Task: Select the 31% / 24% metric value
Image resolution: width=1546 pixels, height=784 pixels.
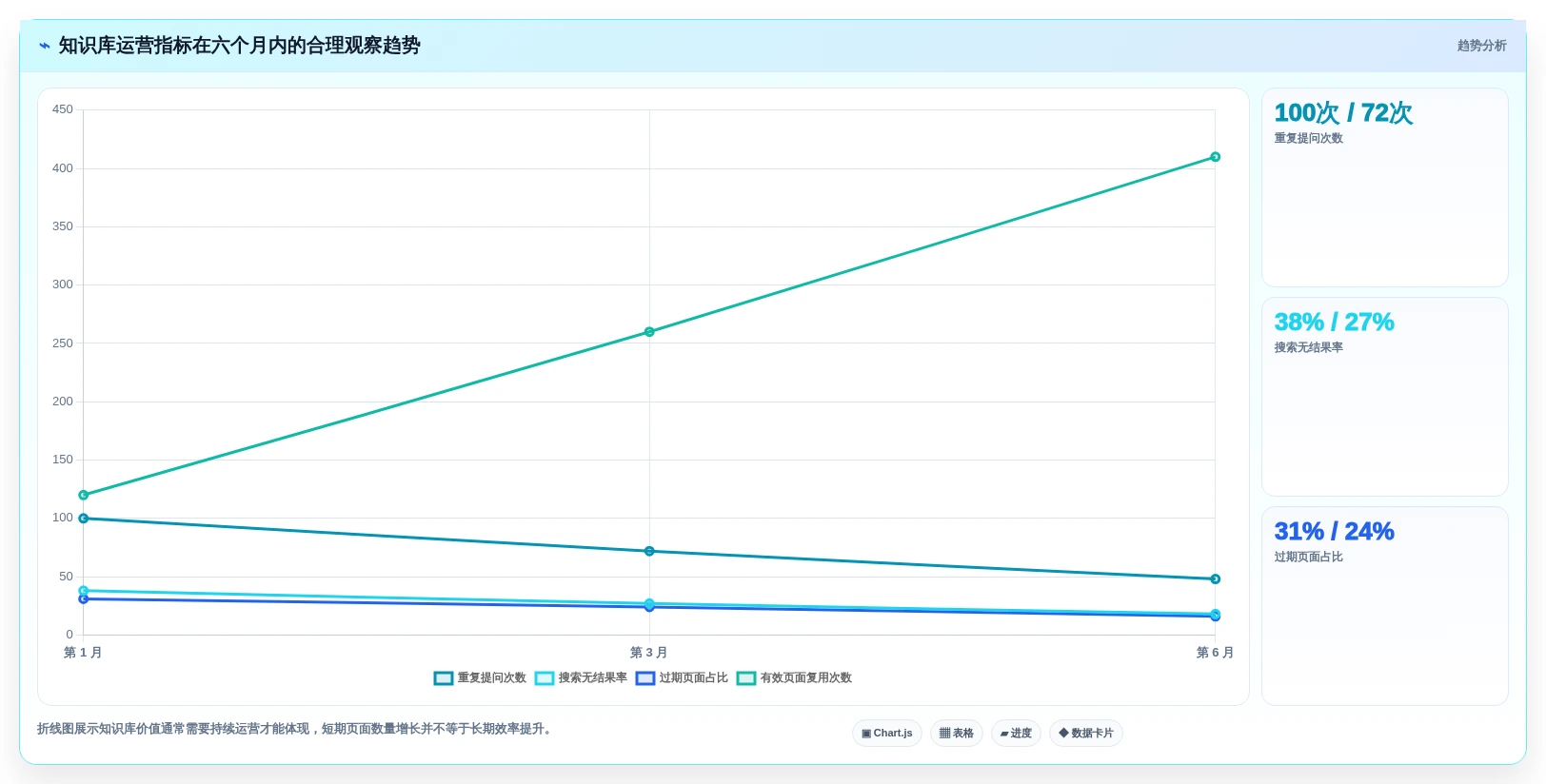Action: coord(1334,532)
